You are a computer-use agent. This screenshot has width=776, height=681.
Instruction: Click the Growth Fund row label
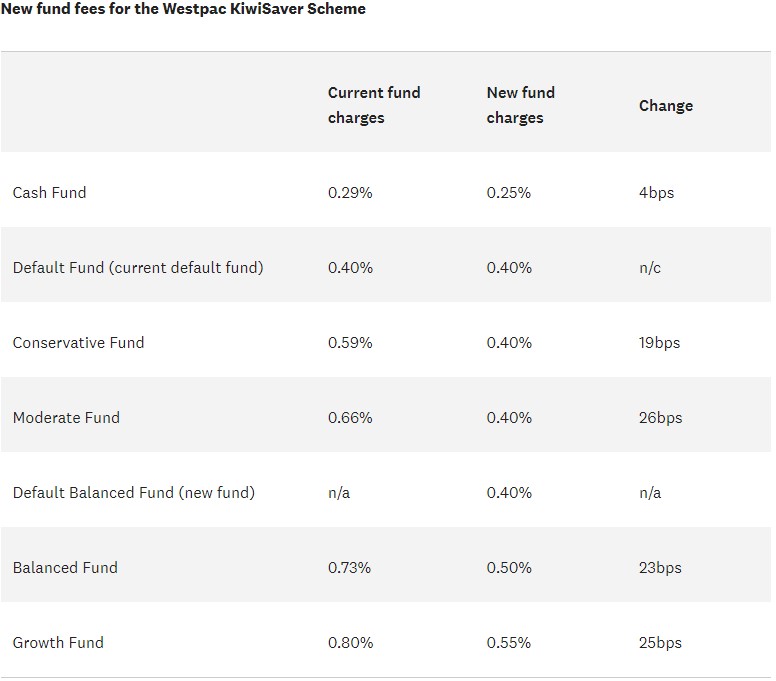coord(58,643)
